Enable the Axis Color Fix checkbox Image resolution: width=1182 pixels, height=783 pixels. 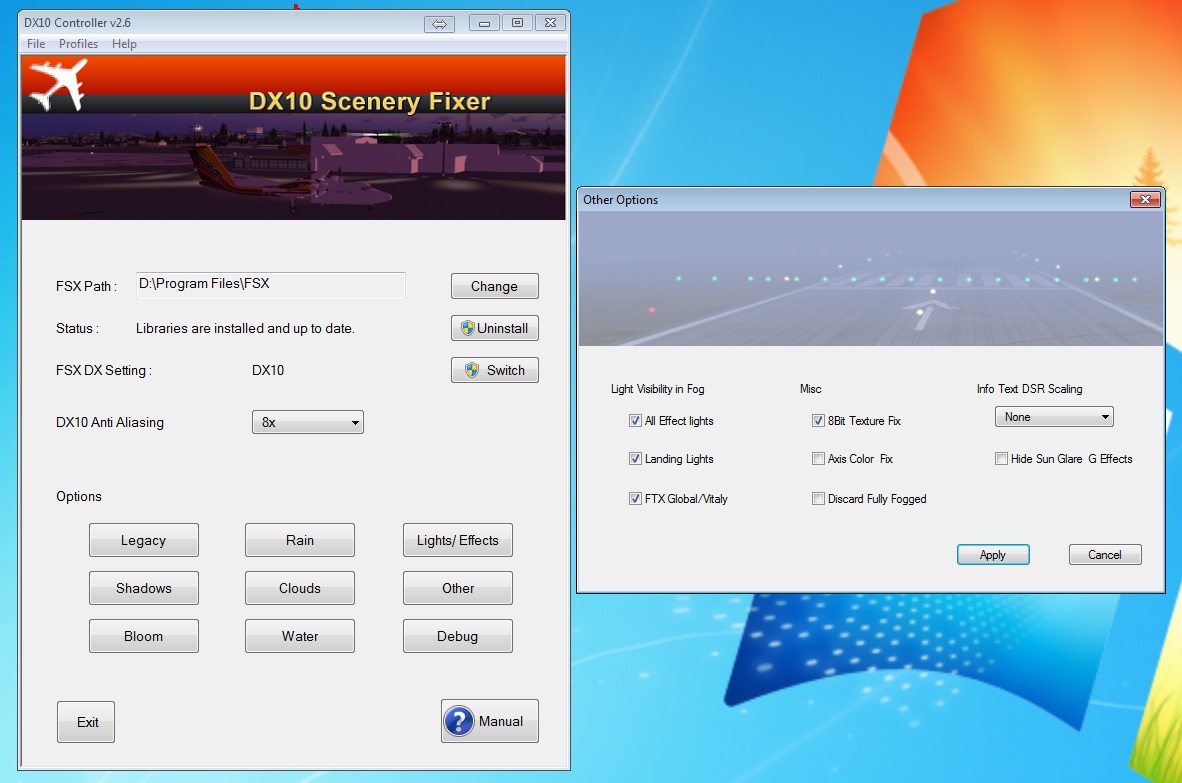coord(818,458)
